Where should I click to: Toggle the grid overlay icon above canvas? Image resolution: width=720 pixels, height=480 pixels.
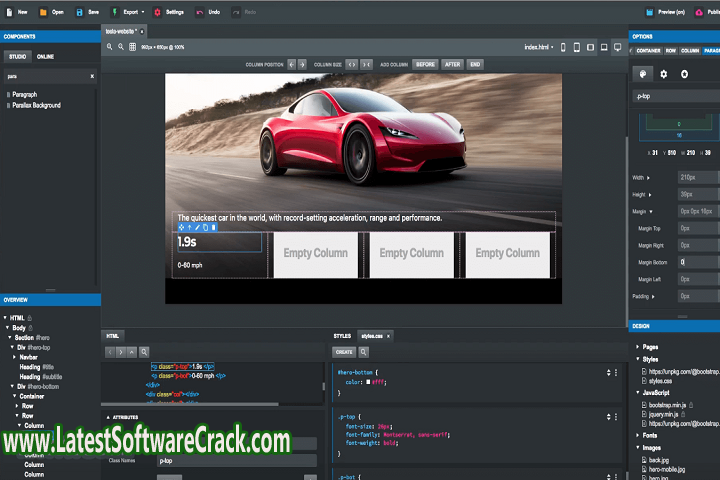coord(132,47)
